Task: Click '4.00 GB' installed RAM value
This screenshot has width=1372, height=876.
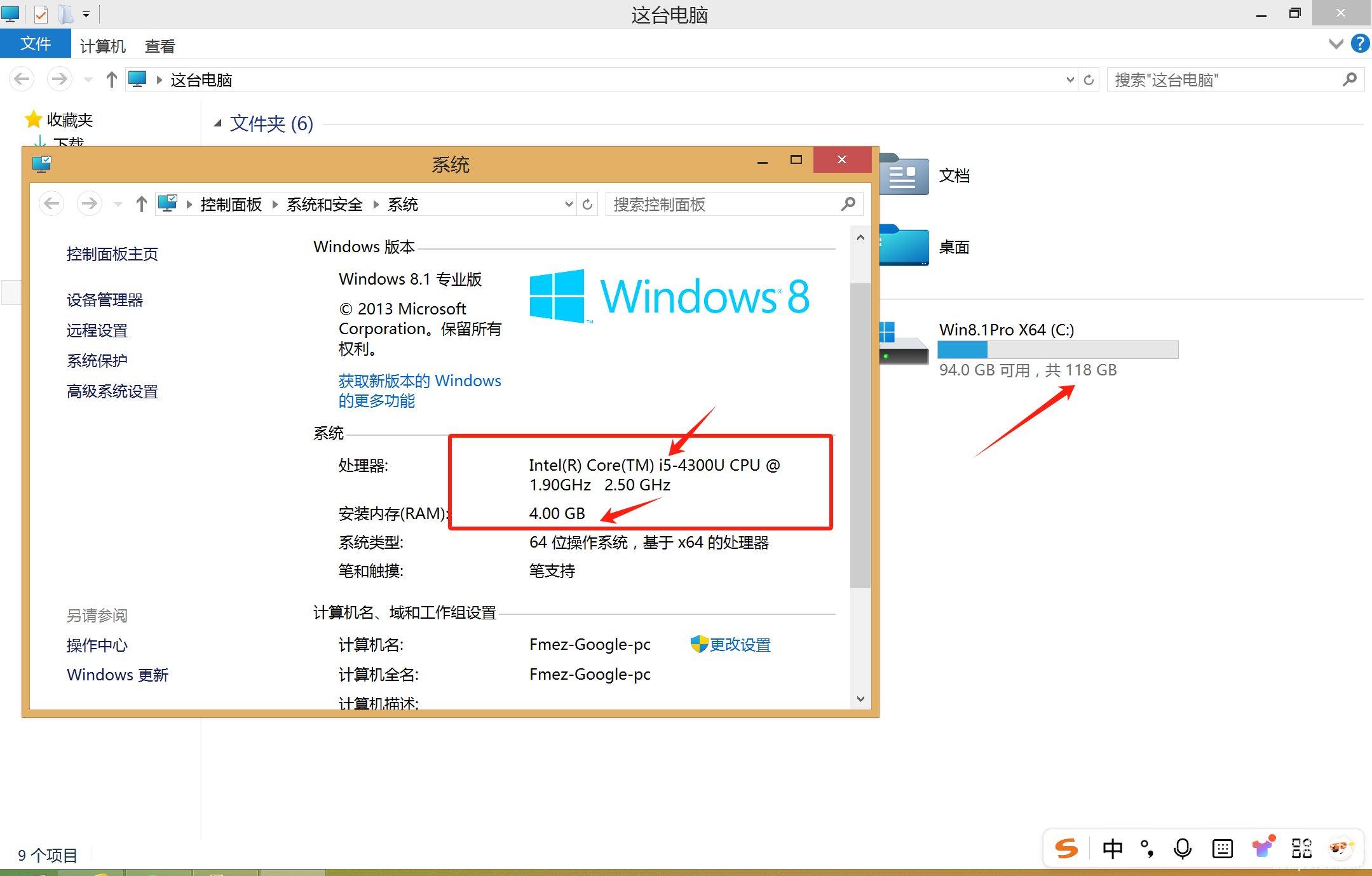Action: coord(557,513)
